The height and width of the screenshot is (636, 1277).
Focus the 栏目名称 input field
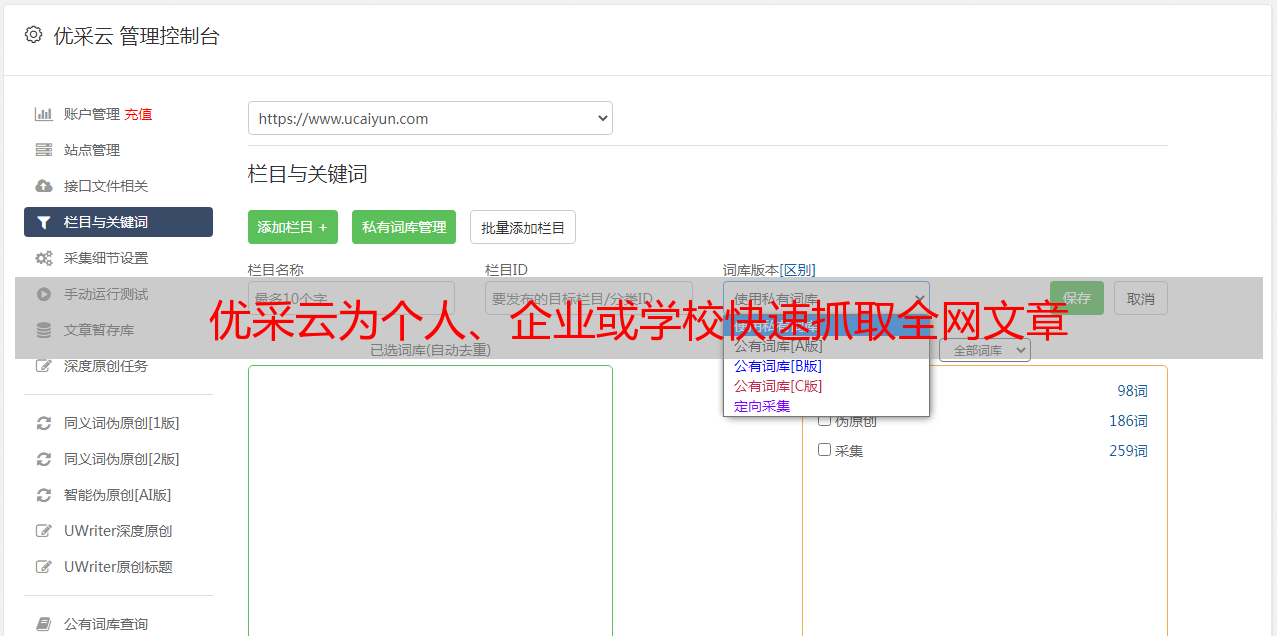point(351,298)
